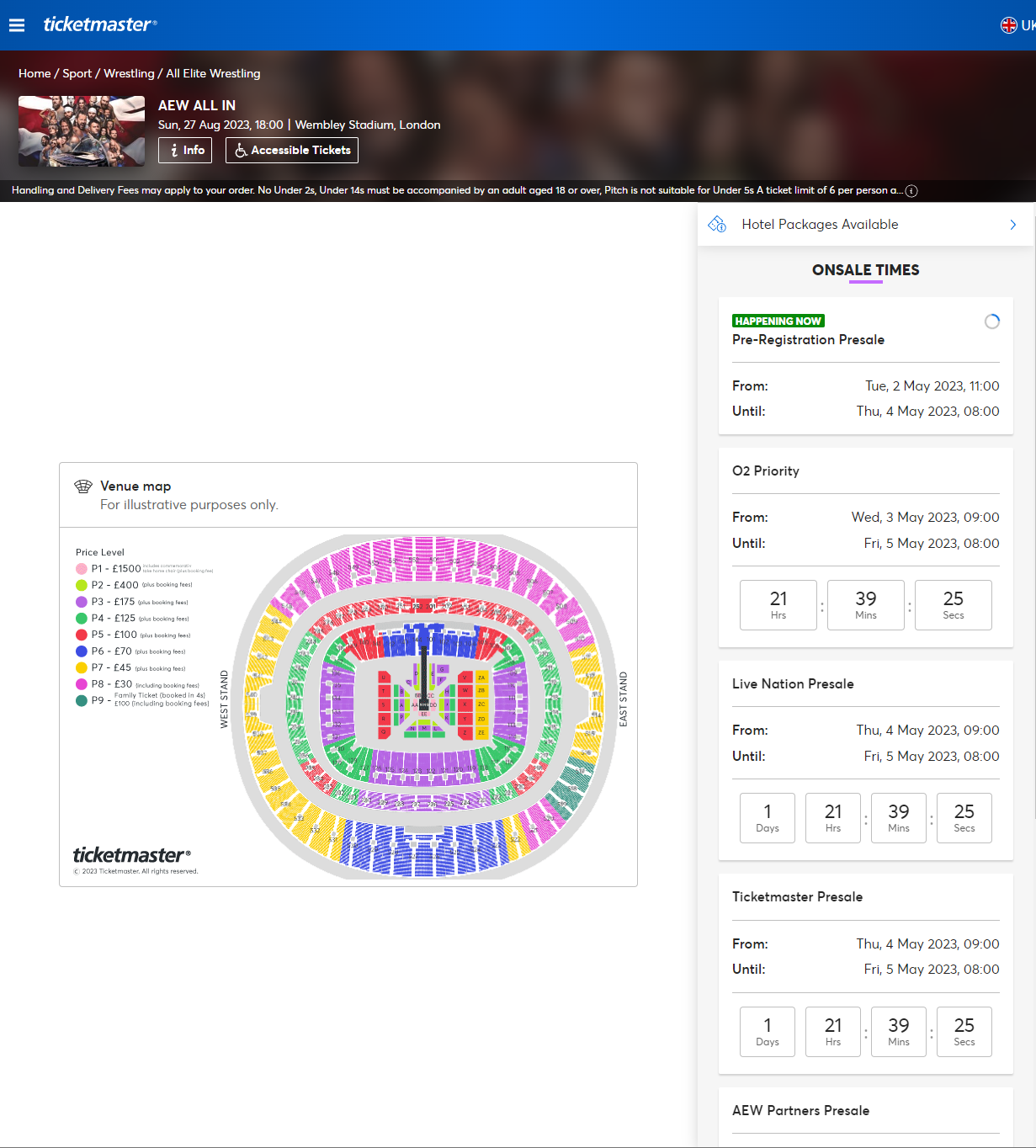This screenshot has width=1036, height=1148.
Task: Click the Ticketmaster logo in header
Action: [99, 24]
